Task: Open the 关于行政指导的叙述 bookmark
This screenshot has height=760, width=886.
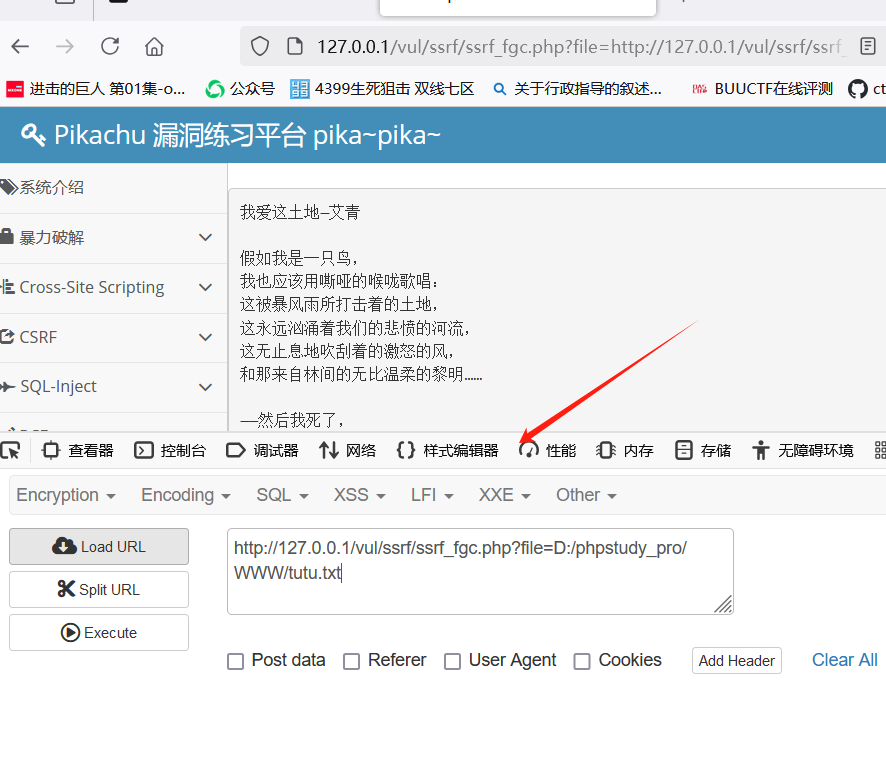Action: [577, 89]
